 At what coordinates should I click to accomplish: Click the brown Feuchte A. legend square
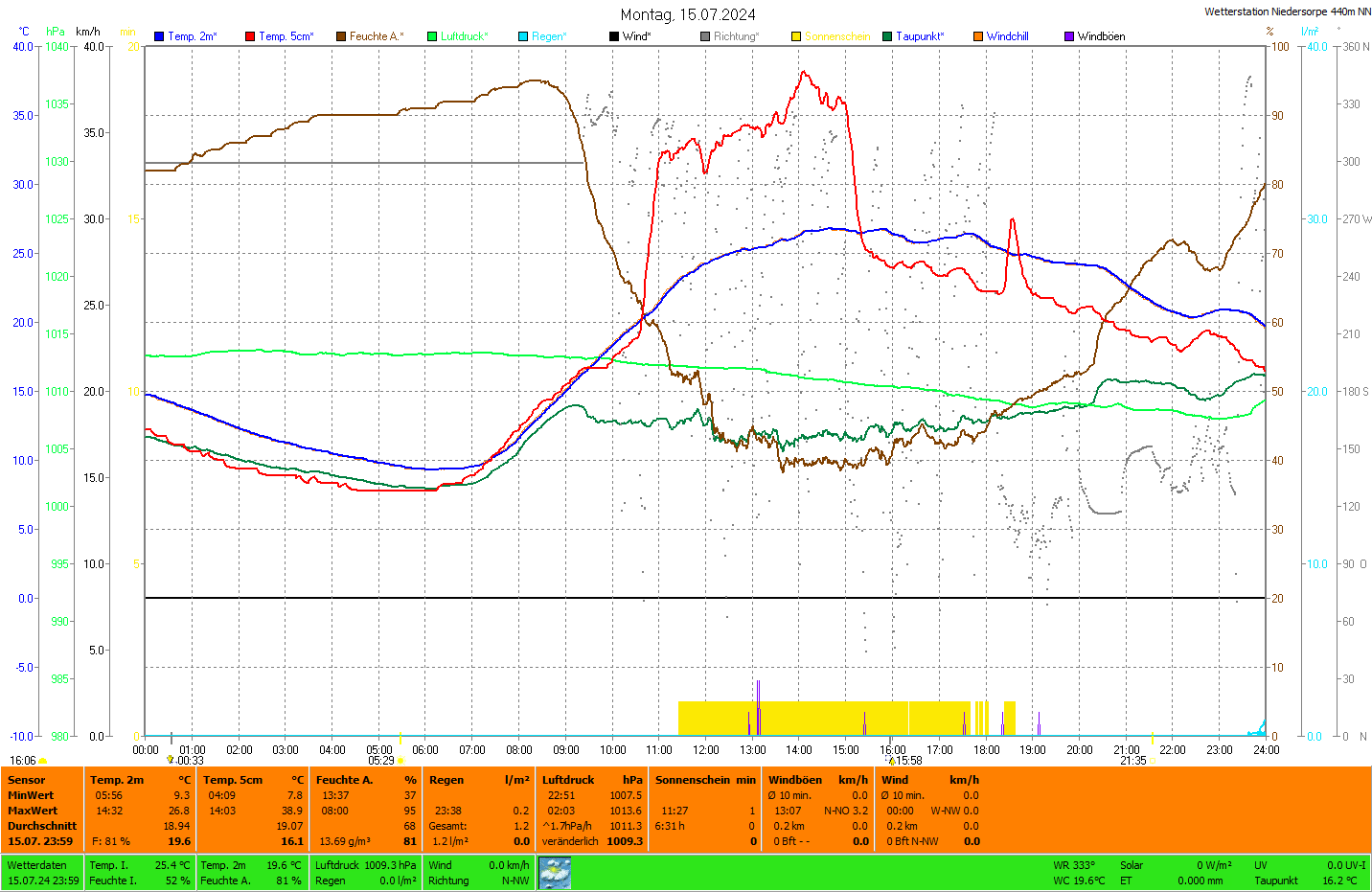341,36
